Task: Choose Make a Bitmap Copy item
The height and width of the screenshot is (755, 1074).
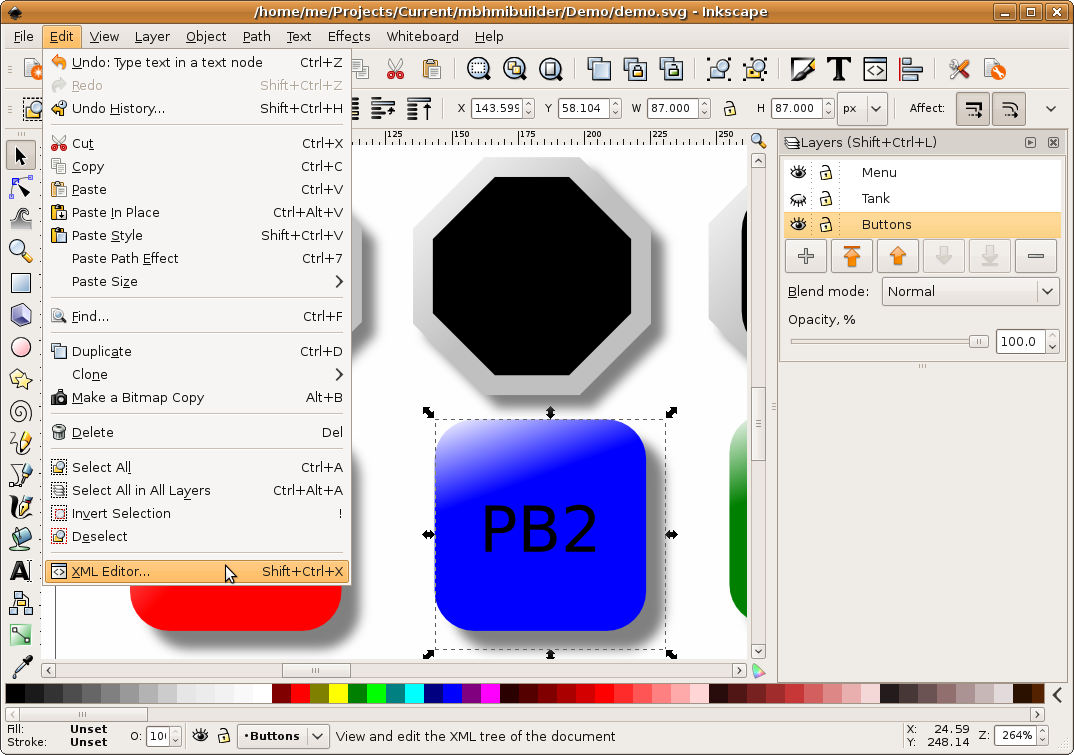Action: click(197, 397)
